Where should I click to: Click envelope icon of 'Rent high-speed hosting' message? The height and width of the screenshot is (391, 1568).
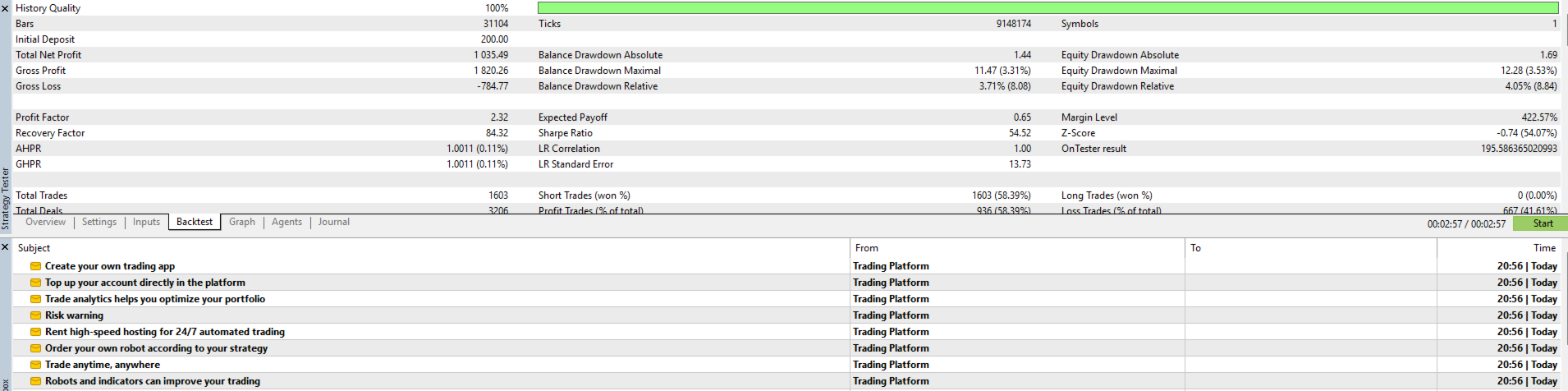coord(35,332)
